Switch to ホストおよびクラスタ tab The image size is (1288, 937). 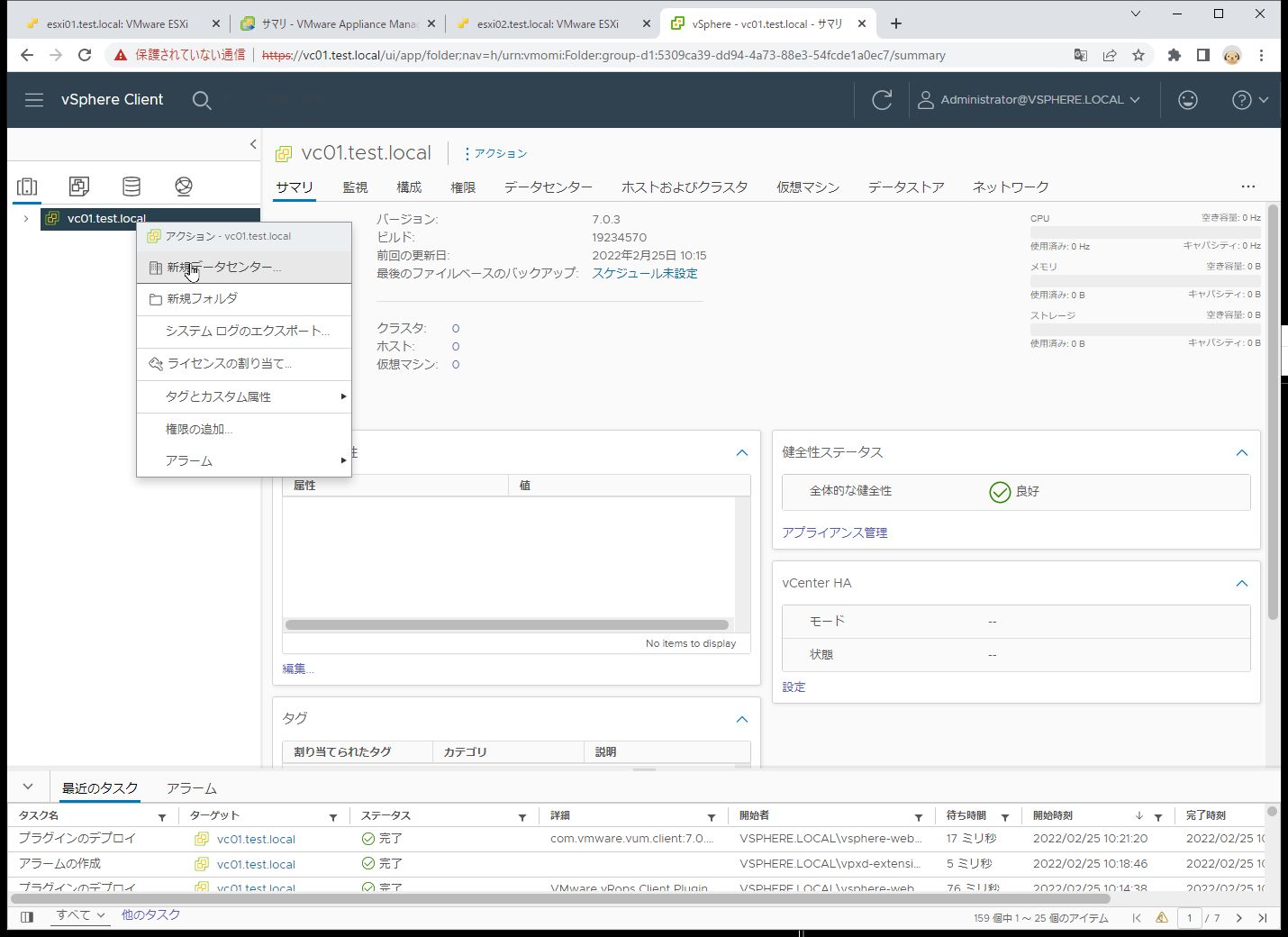[685, 186]
